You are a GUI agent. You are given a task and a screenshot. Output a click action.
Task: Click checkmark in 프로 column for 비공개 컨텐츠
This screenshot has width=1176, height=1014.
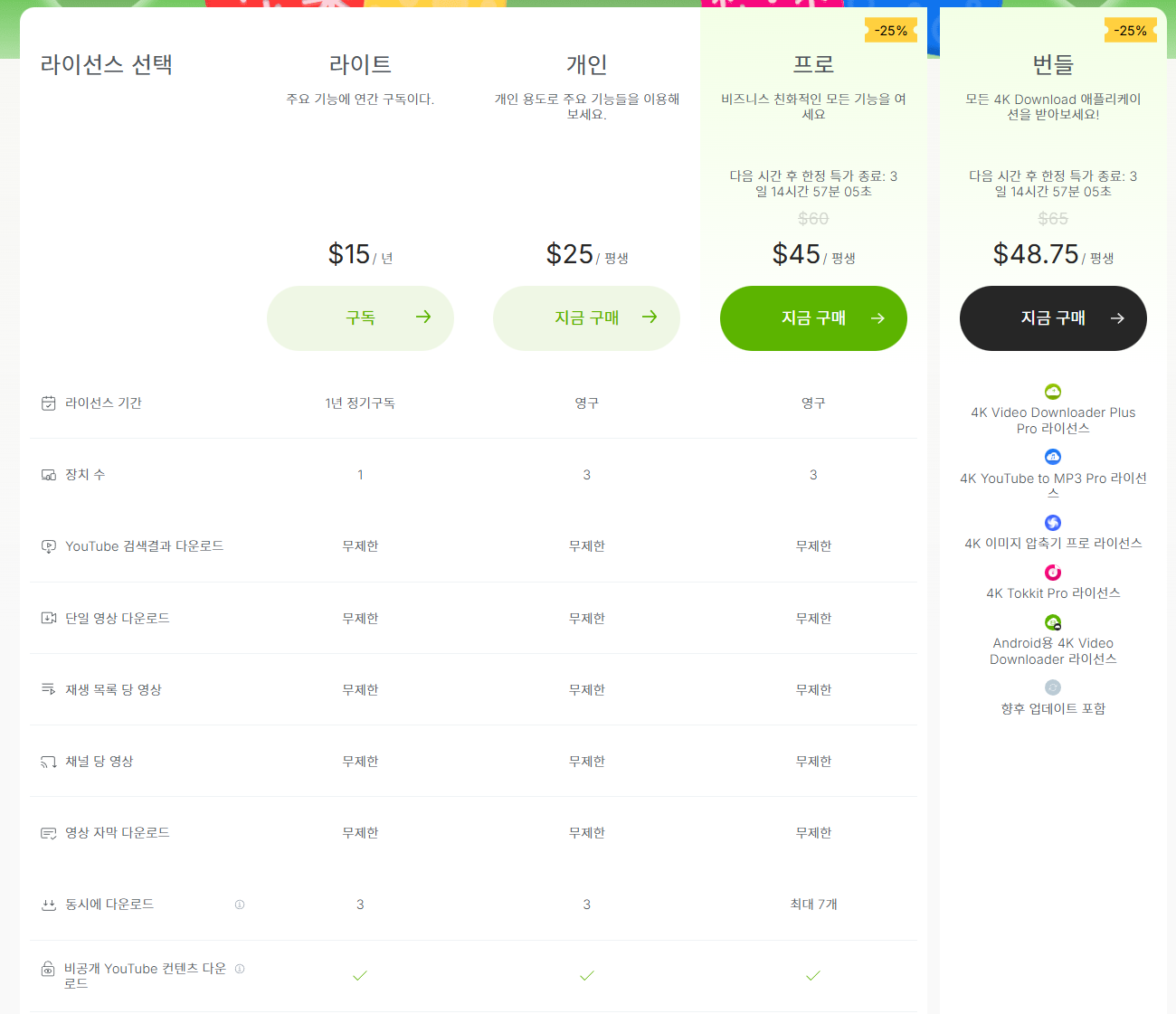[x=813, y=975]
